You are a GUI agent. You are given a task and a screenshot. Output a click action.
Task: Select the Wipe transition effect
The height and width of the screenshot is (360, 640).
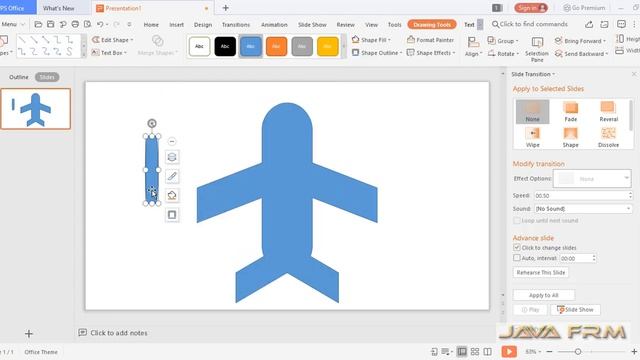tap(532, 138)
